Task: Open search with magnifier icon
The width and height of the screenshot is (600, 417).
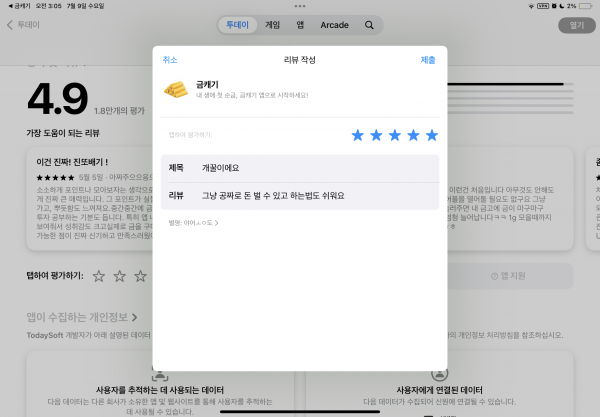Action: click(369, 25)
